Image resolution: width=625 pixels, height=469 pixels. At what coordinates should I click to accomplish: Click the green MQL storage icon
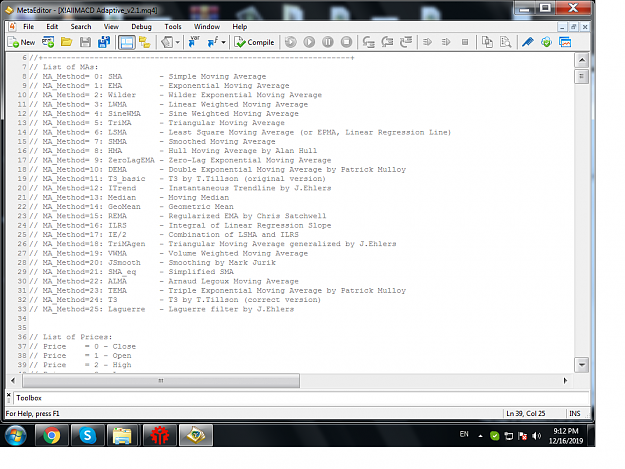click(546, 42)
